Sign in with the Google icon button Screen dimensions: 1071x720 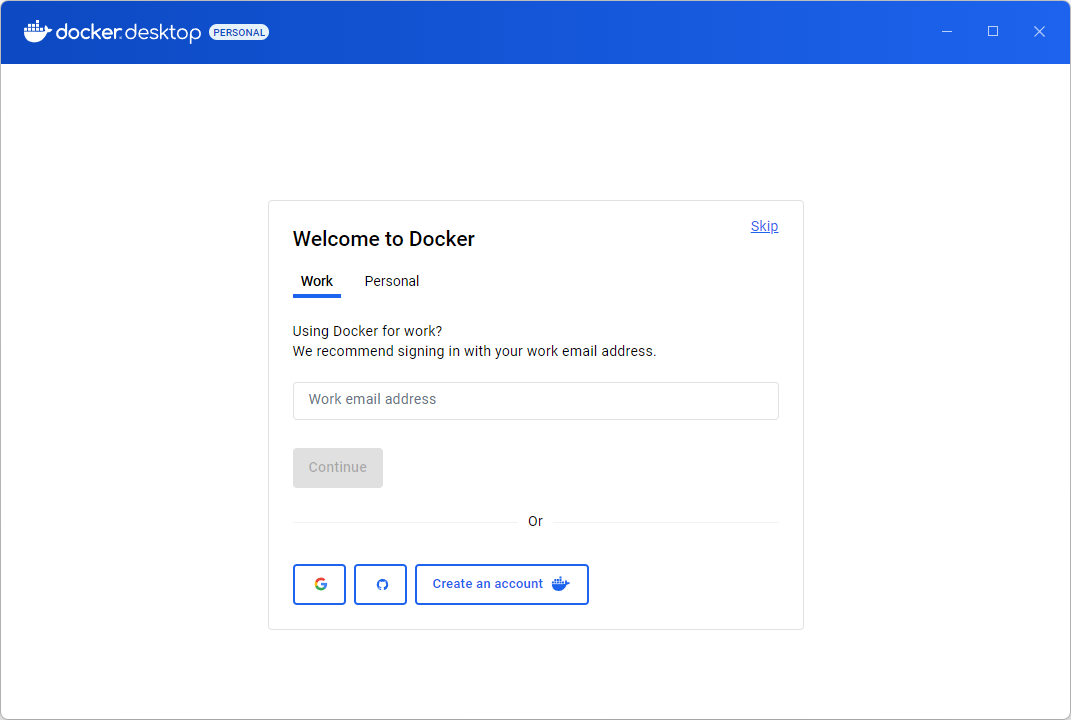319,584
